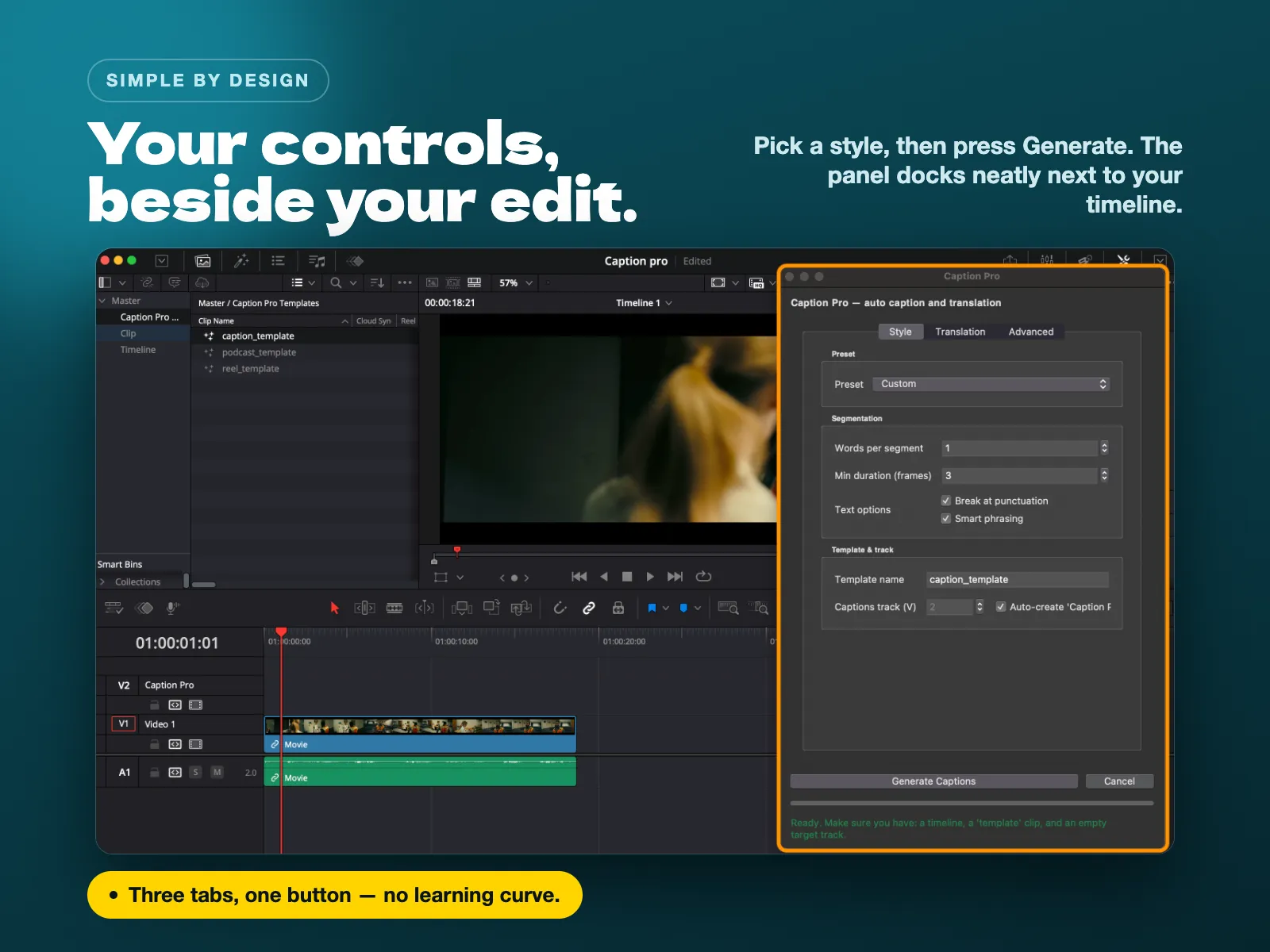Open the list view options dropdown arrow
This screenshot has height=952, width=1270.
tap(312, 282)
